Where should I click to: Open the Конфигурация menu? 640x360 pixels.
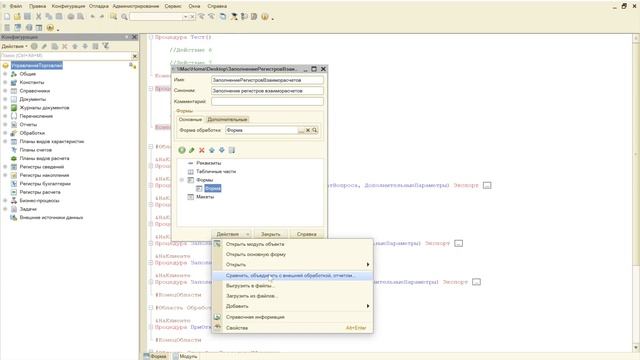click(x=69, y=6)
